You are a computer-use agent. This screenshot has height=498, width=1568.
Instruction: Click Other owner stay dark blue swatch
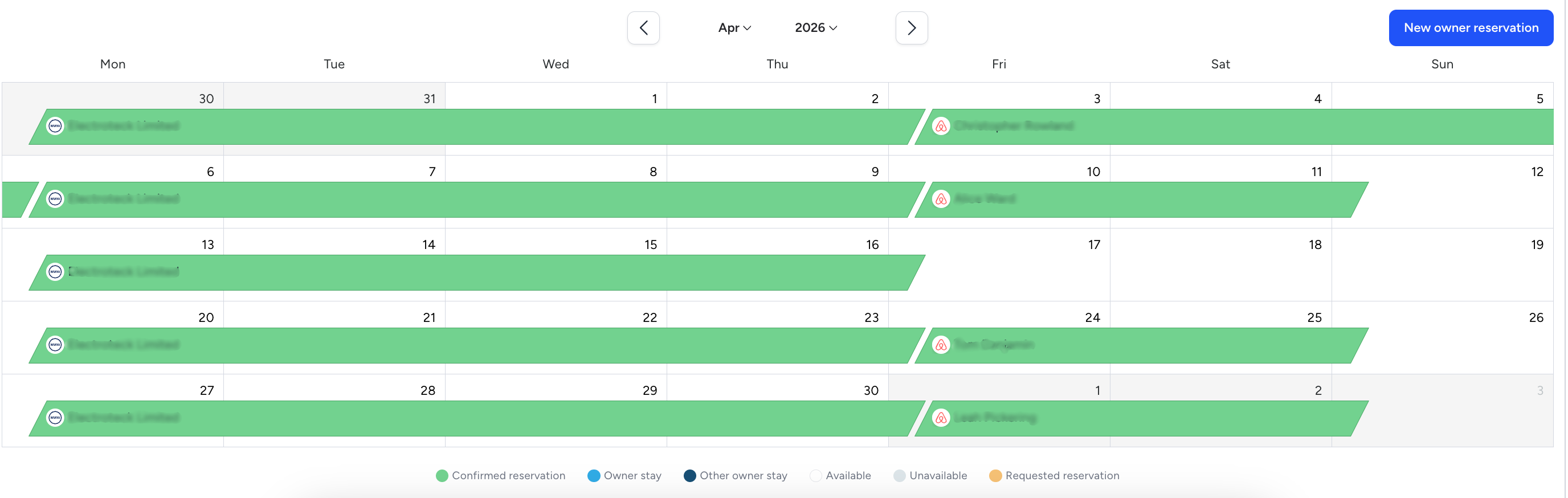pos(689,476)
